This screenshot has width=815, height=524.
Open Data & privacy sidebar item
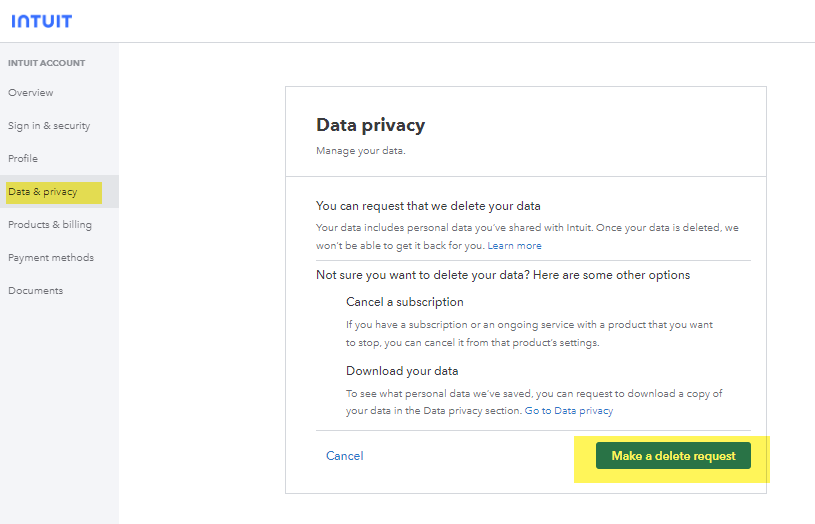pyautogui.click(x=43, y=192)
